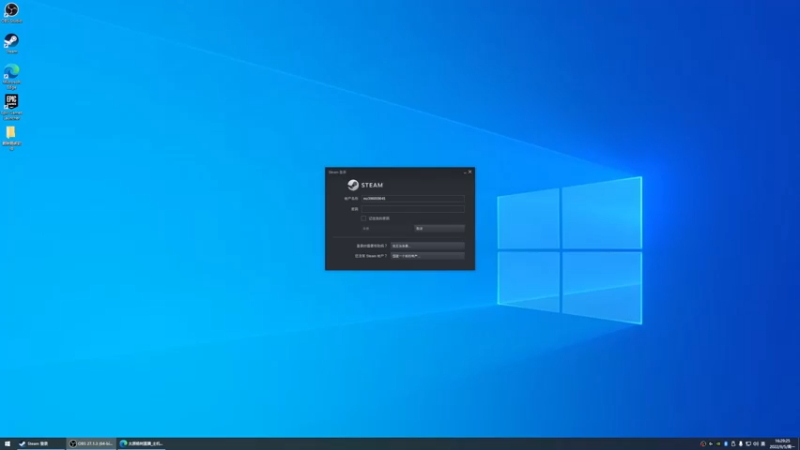This screenshot has width=800, height=450.
Task: Select the yellow folder on the desktop
Action: [11, 138]
